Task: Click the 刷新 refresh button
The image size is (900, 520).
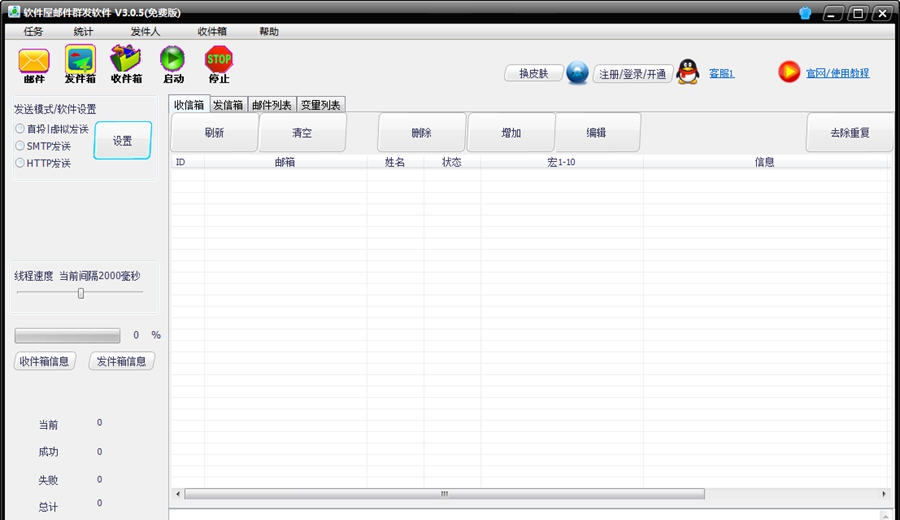Action: (x=214, y=133)
